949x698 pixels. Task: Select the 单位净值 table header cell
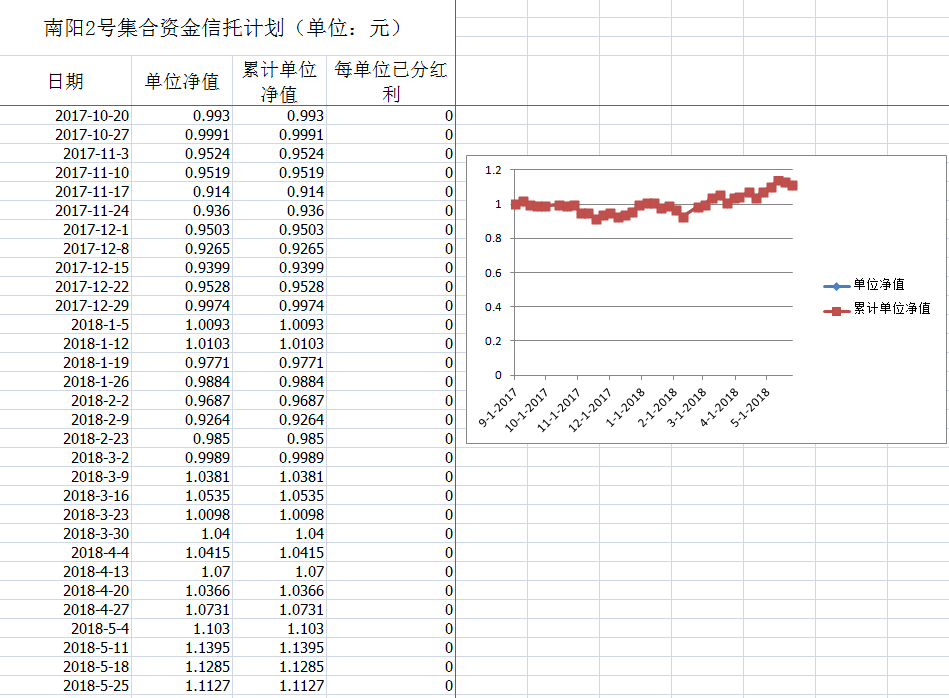click(x=181, y=82)
